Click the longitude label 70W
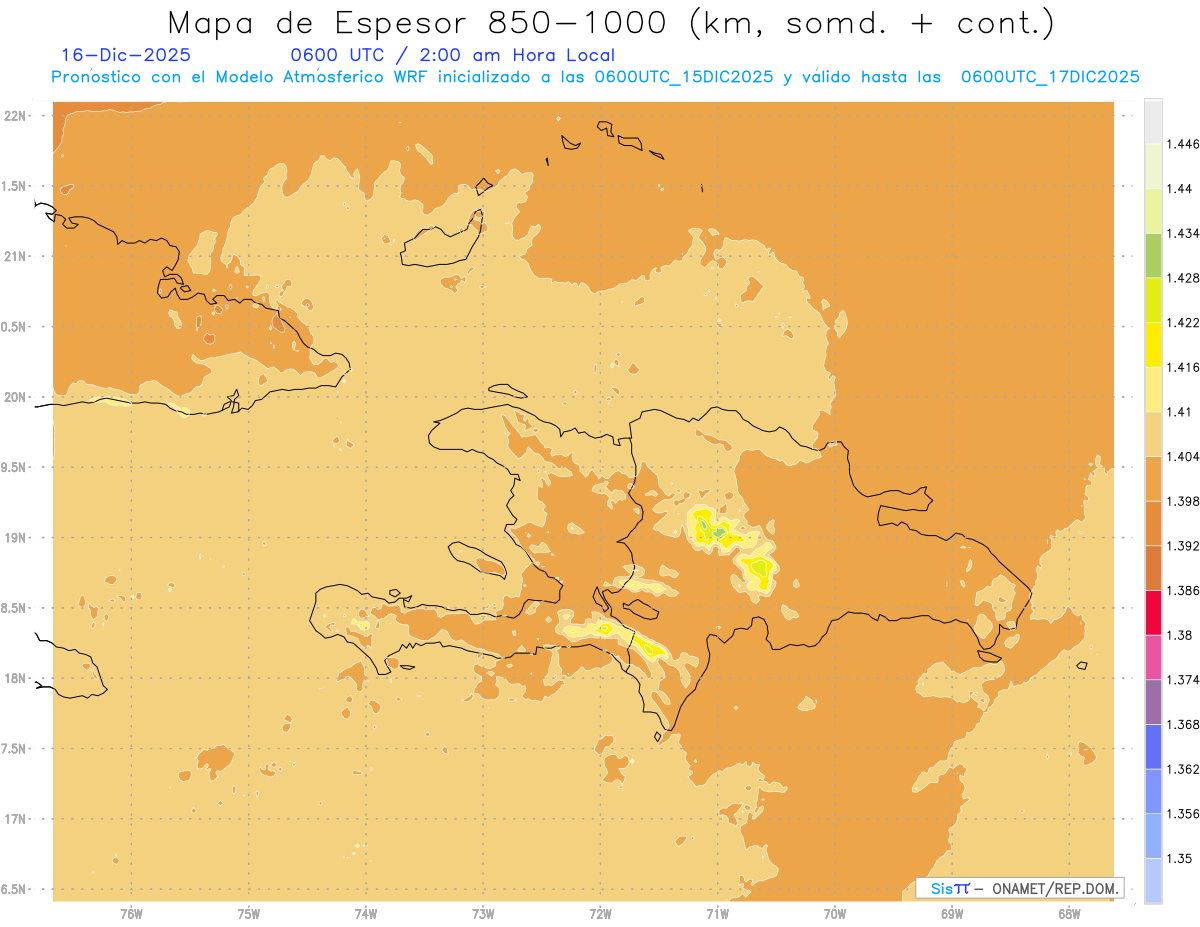Screen dimensions: 1200x927 pos(835,913)
